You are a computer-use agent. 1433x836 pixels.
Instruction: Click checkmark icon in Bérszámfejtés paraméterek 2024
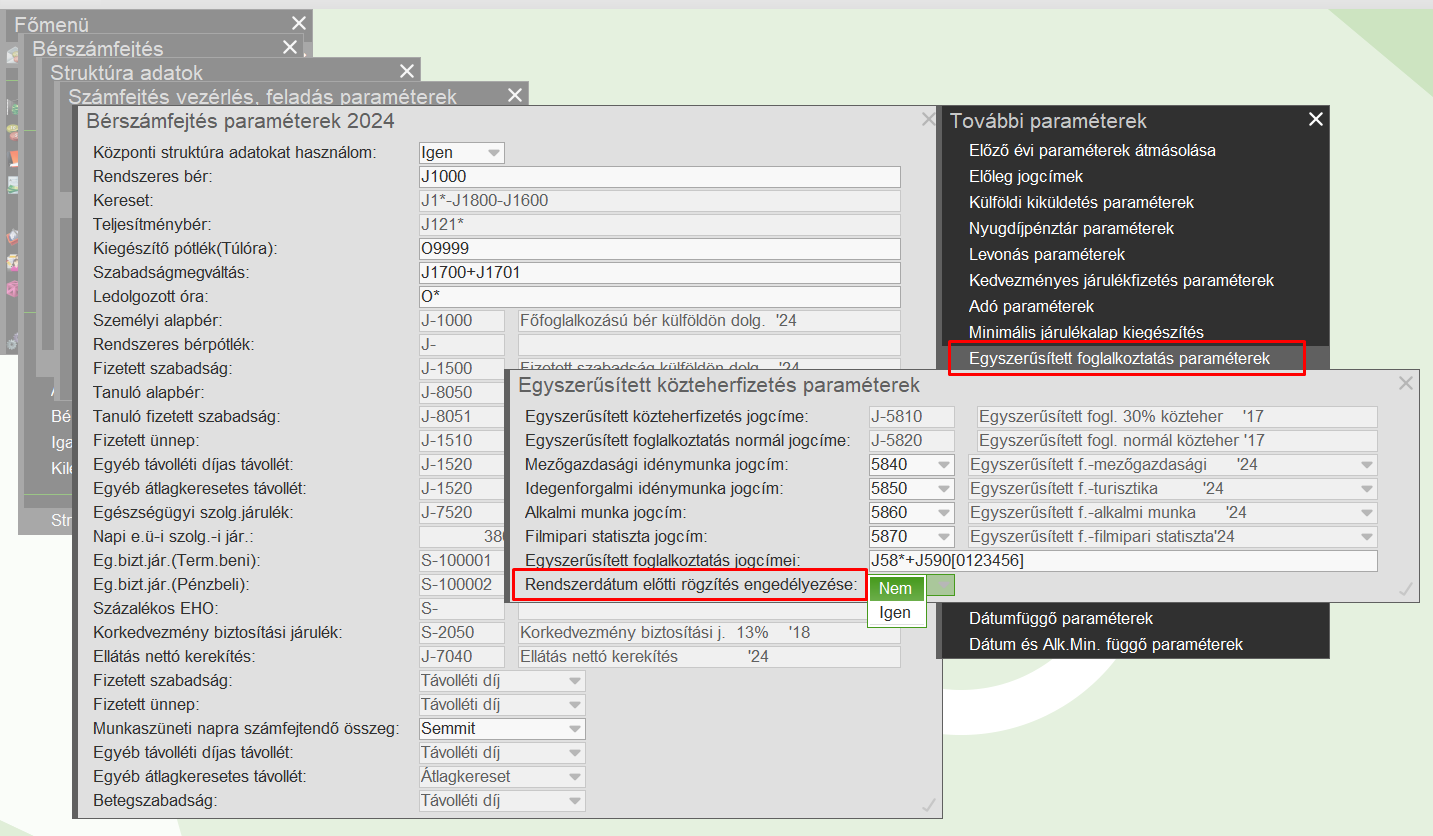tap(928, 804)
